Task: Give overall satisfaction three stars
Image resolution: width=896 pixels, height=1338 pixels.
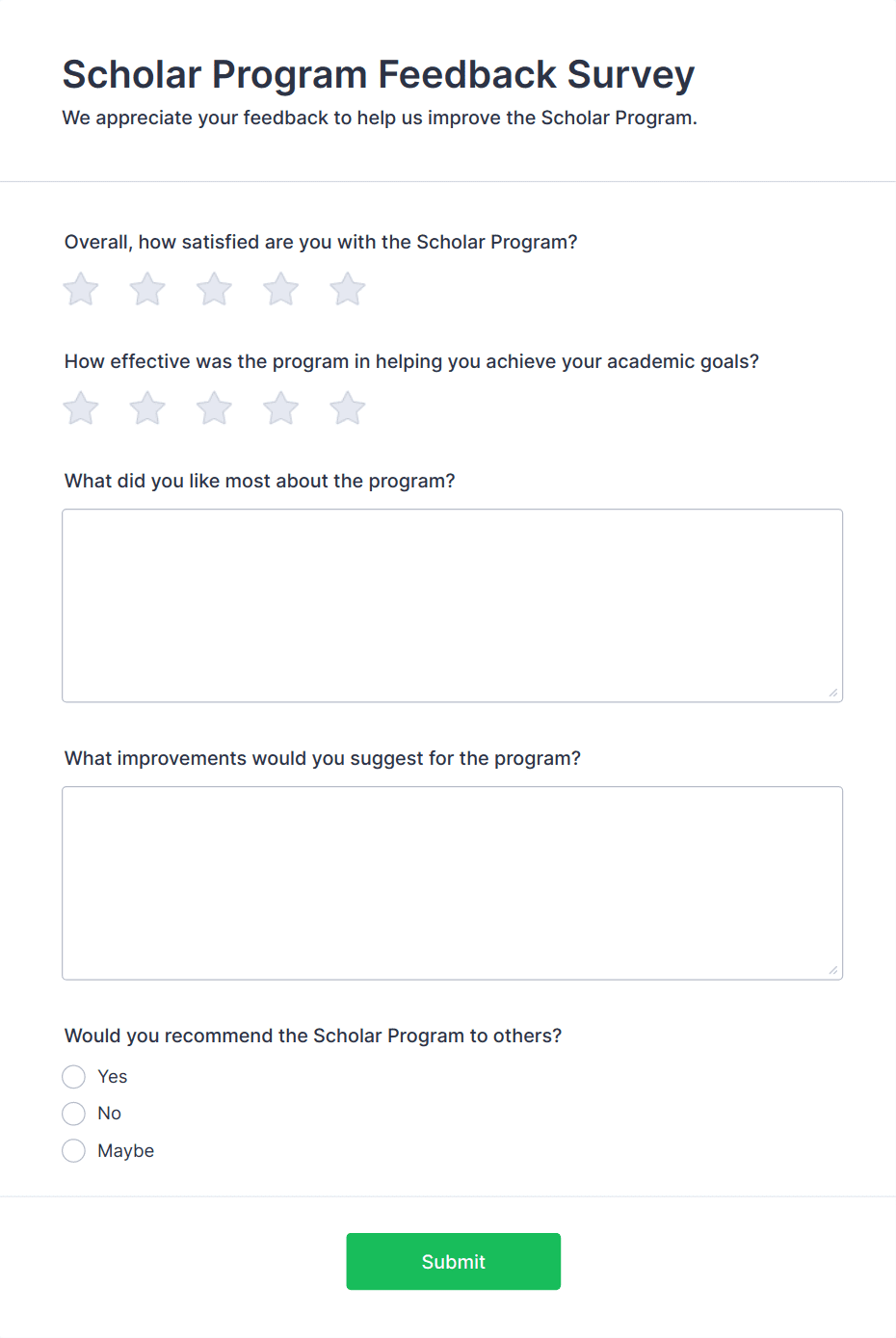Action: [x=214, y=289]
